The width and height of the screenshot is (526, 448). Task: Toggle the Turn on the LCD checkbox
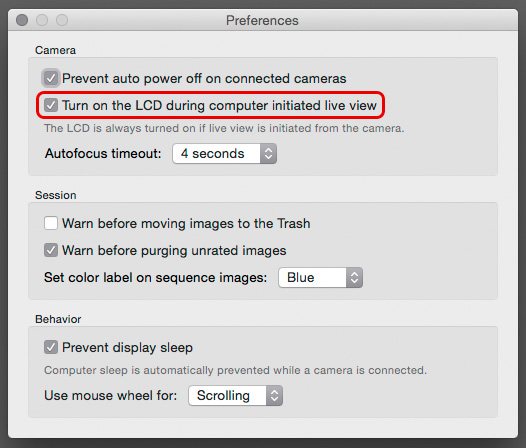coord(51,105)
